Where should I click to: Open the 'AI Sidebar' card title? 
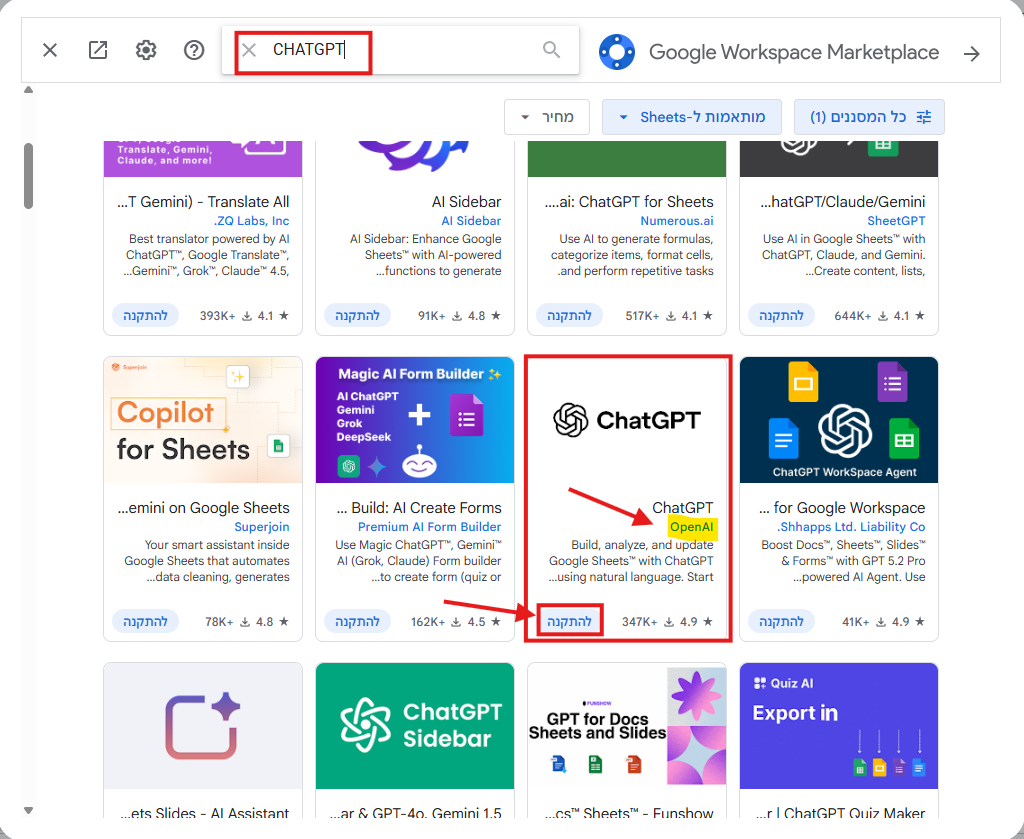[466, 202]
